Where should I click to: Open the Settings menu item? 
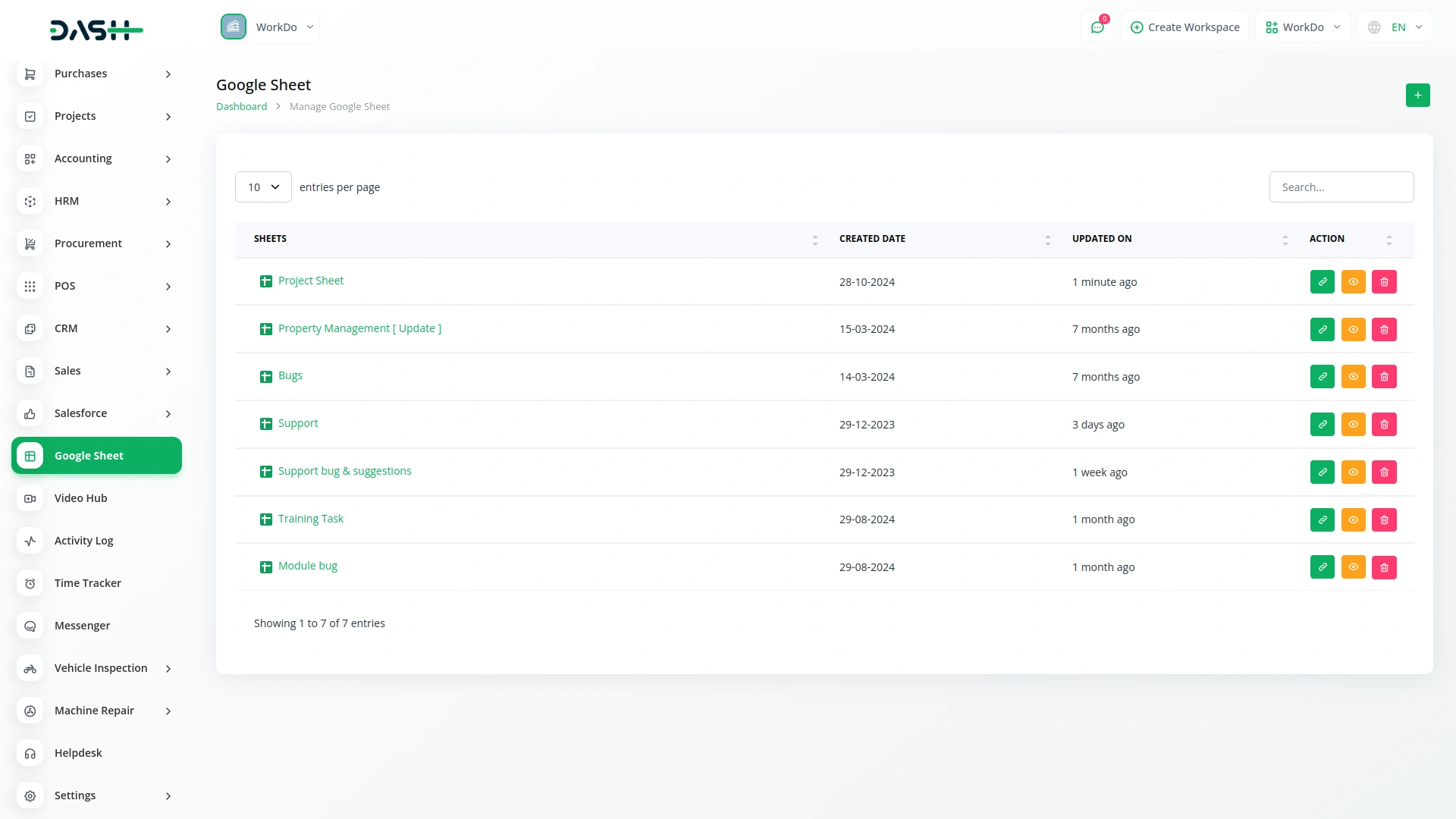click(97, 795)
